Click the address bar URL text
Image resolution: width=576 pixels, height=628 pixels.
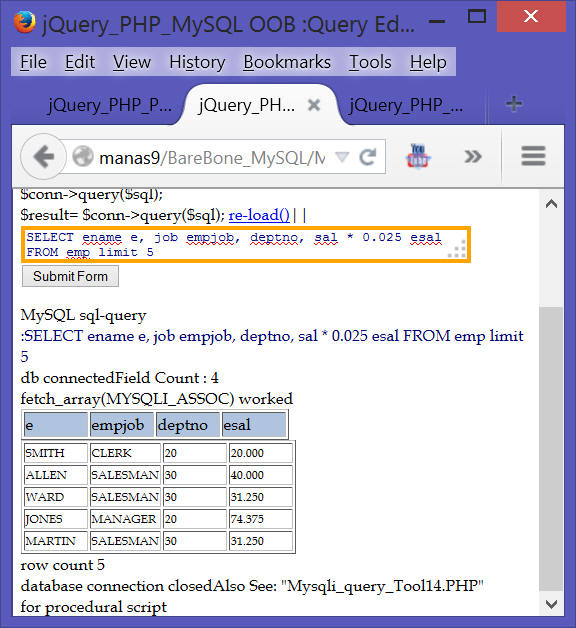point(212,158)
